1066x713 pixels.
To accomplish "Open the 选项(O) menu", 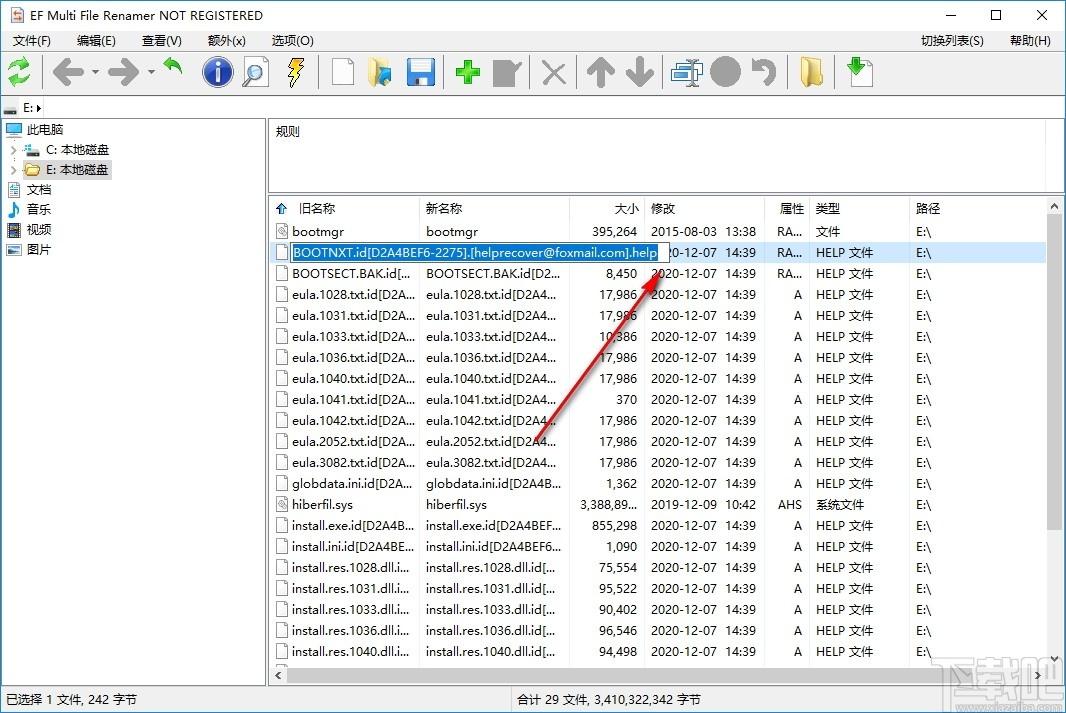I will (292, 41).
